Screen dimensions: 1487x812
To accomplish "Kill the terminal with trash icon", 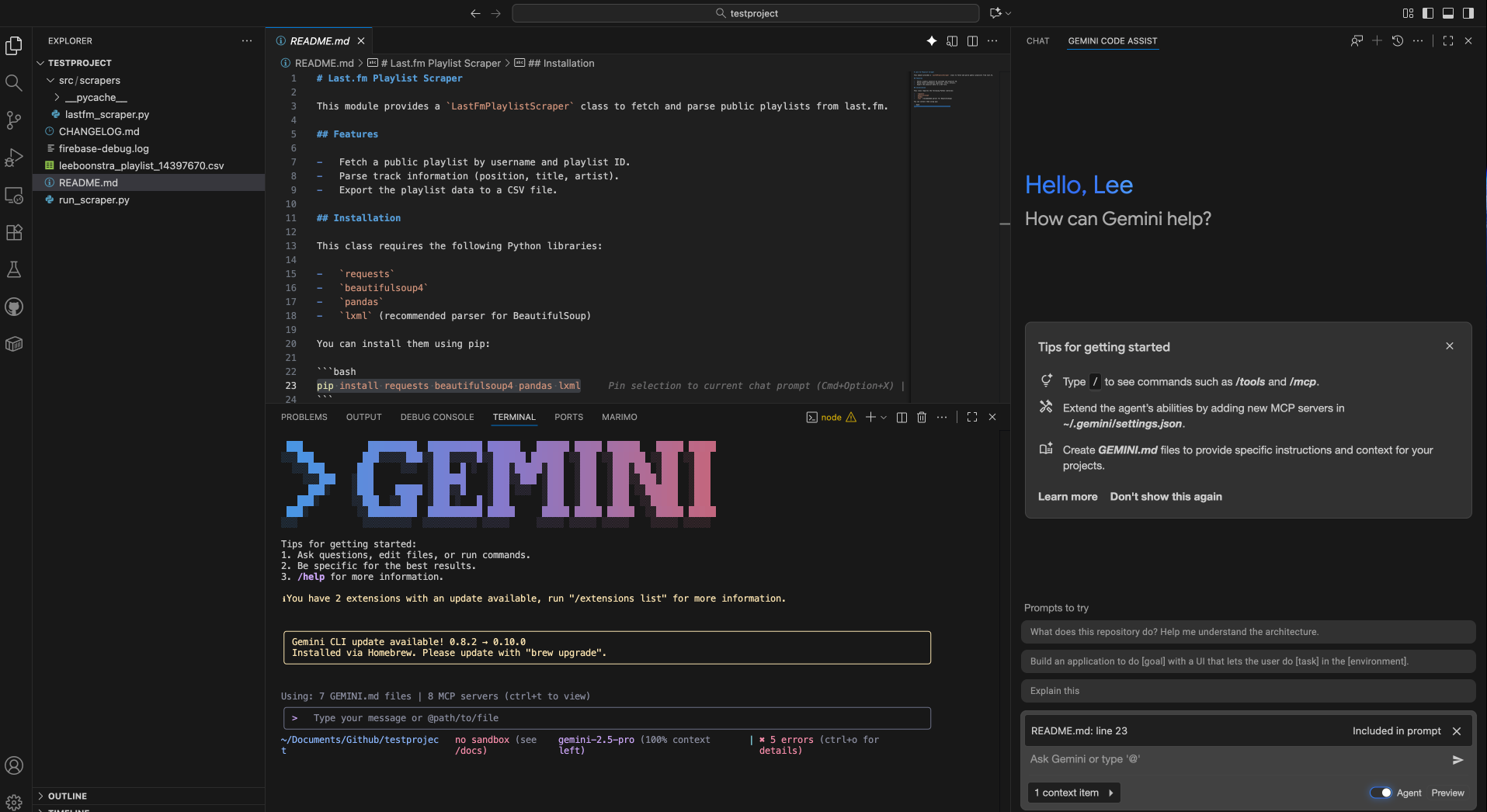I will click(x=922, y=418).
